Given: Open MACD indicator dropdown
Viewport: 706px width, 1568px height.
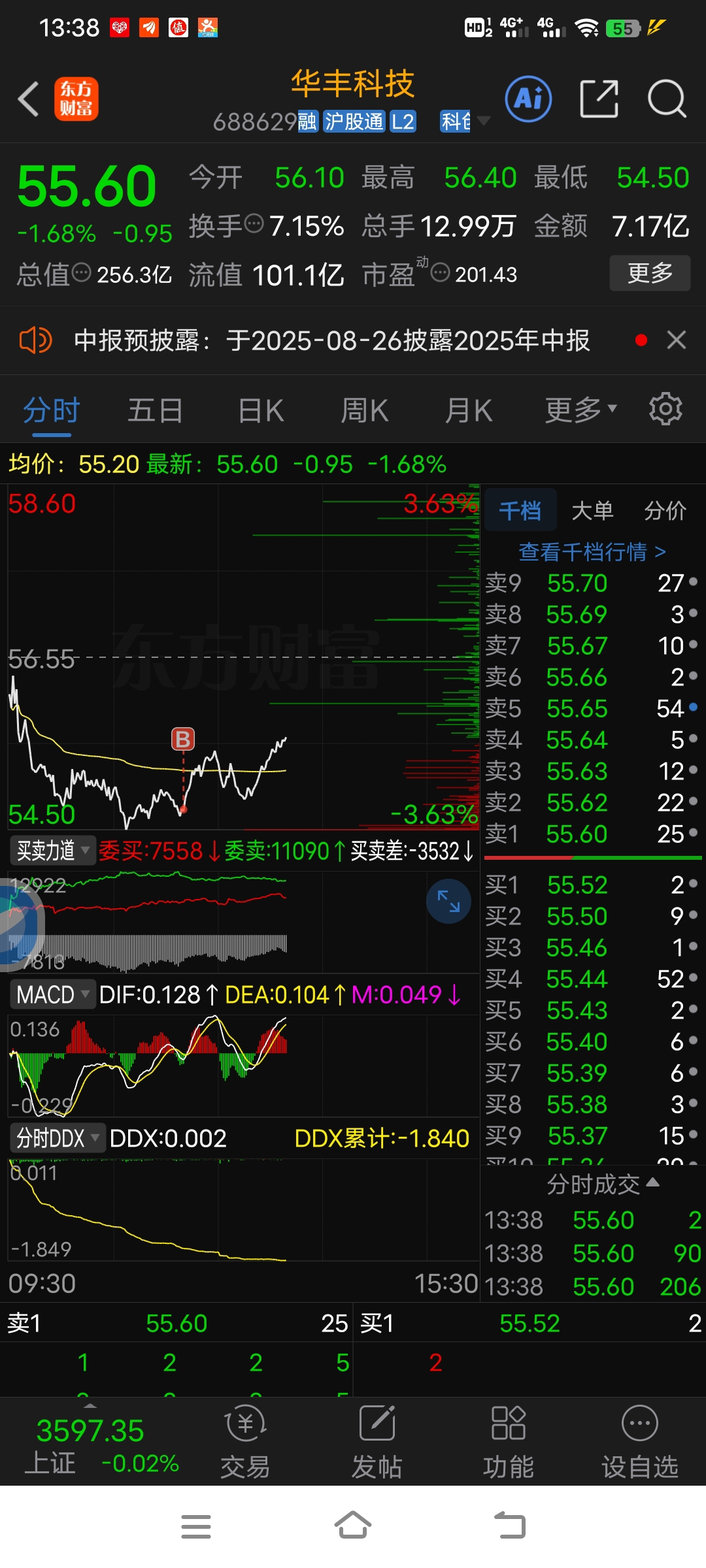Looking at the screenshot, I should pos(53,994).
